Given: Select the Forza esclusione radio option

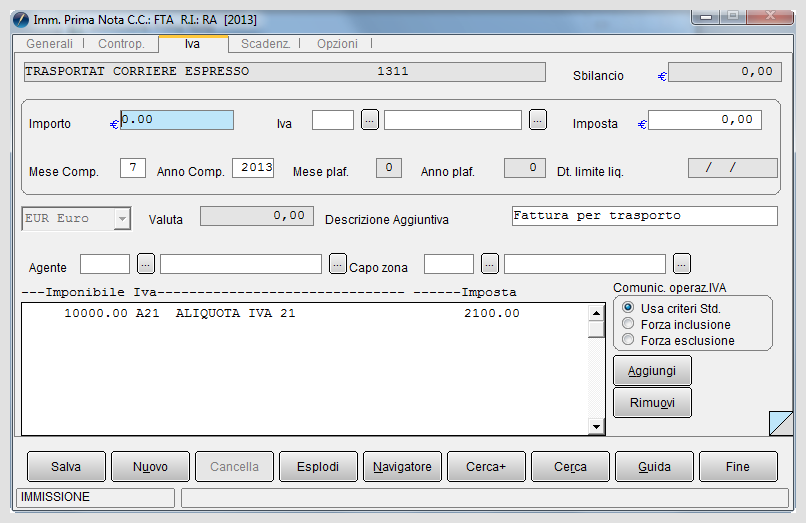Looking at the screenshot, I should [628, 339].
